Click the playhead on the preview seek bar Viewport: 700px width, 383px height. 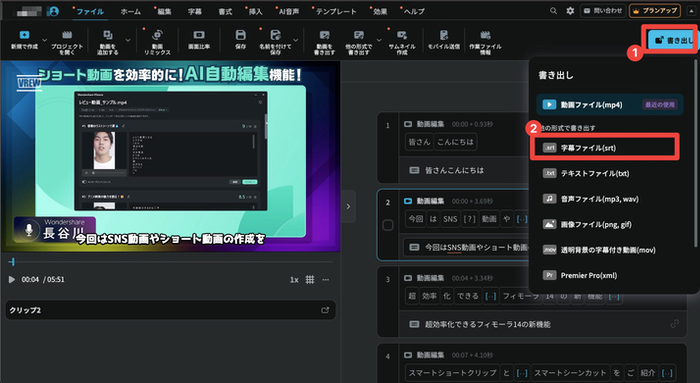12,262
